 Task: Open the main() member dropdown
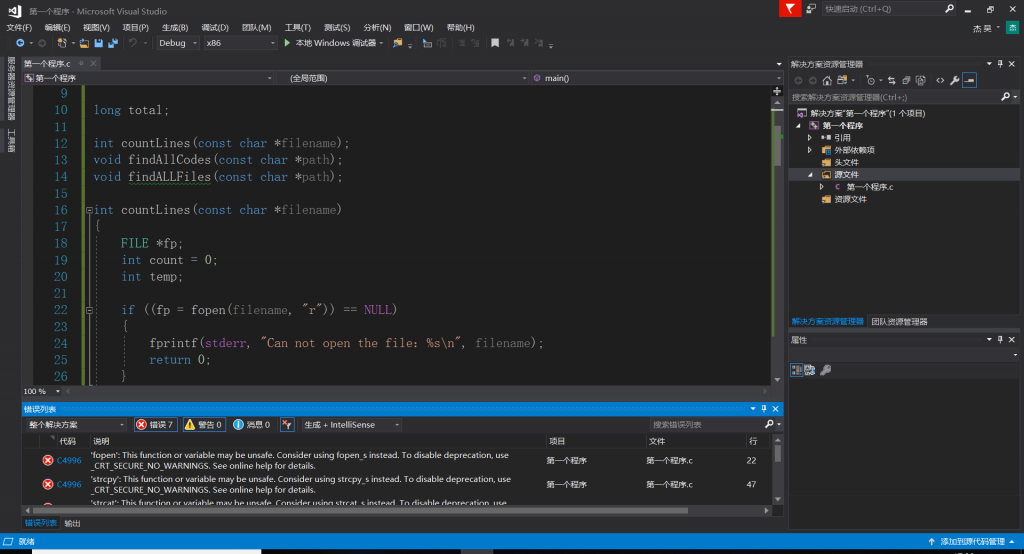[x=657, y=78]
